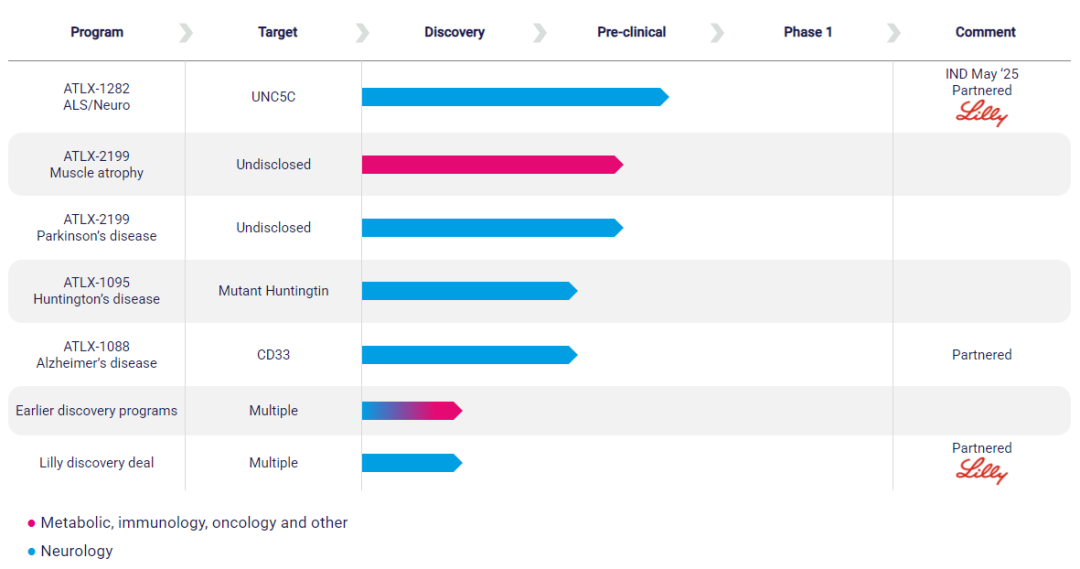
Task: Click the chevron between Discovery and Pre-clinical
Action: click(540, 33)
